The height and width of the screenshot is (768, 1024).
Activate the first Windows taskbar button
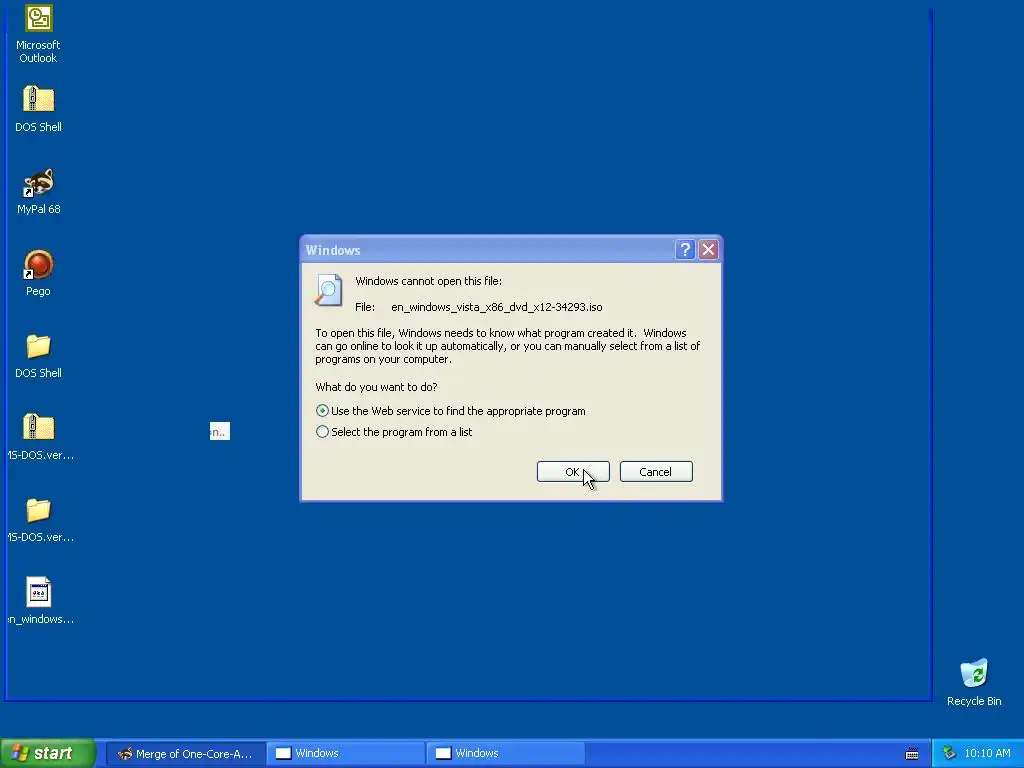pyautogui.click(x=346, y=754)
